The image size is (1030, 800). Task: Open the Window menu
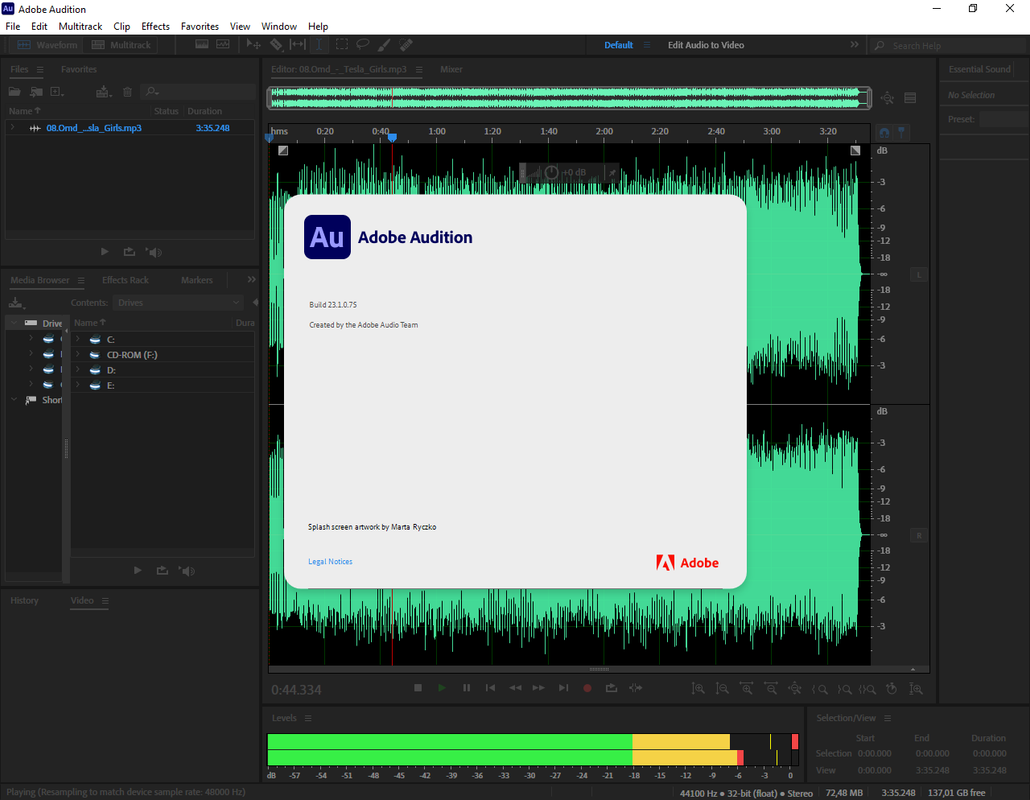pos(279,26)
